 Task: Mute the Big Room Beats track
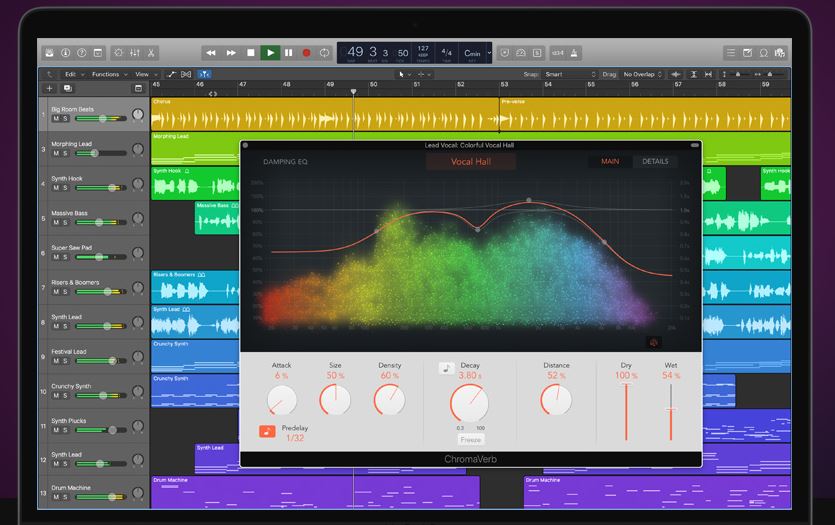[55, 118]
